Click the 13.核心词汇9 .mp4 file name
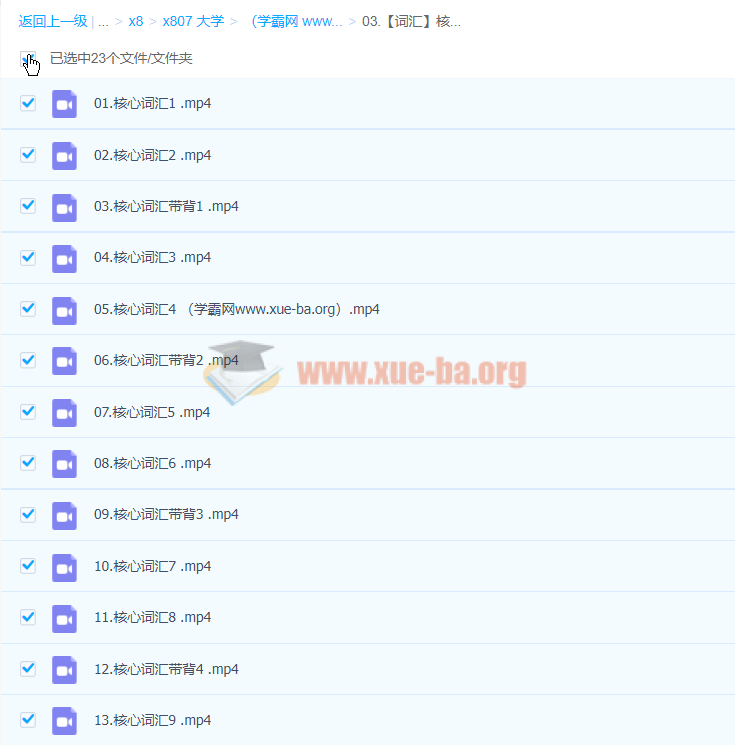 click(x=152, y=720)
